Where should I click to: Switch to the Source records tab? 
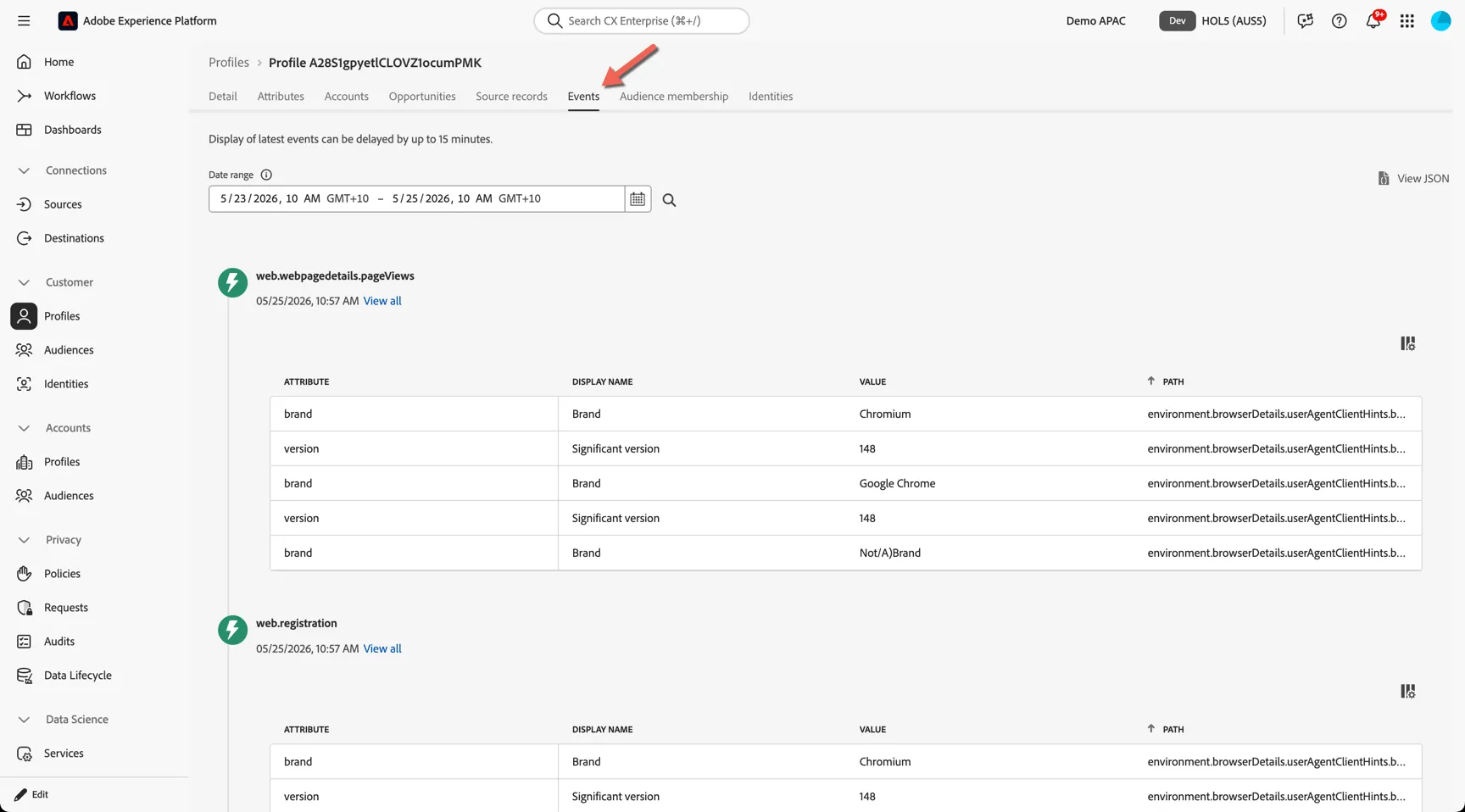pyautogui.click(x=511, y=97)
